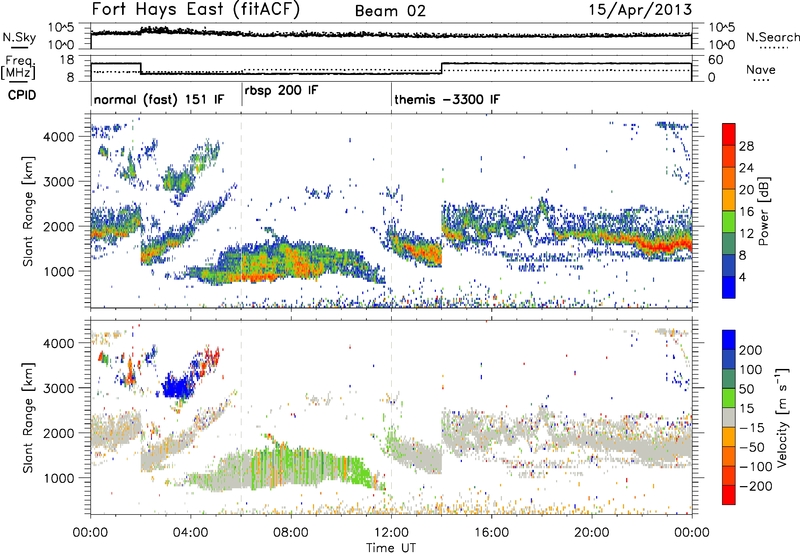
Task: Click the gray segment of the Velocity color bar
Action: [x=729, y=417]
